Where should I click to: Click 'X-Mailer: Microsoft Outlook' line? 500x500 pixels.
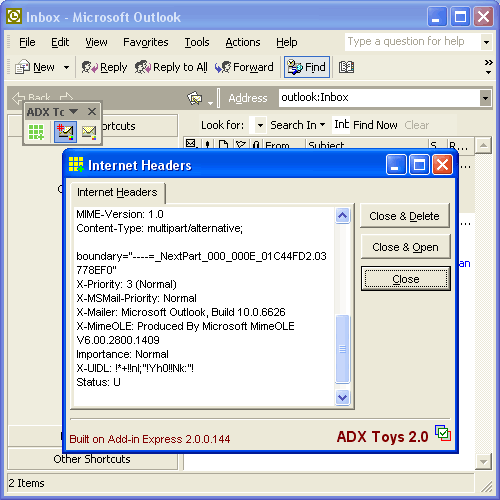(x=181, y=312)
